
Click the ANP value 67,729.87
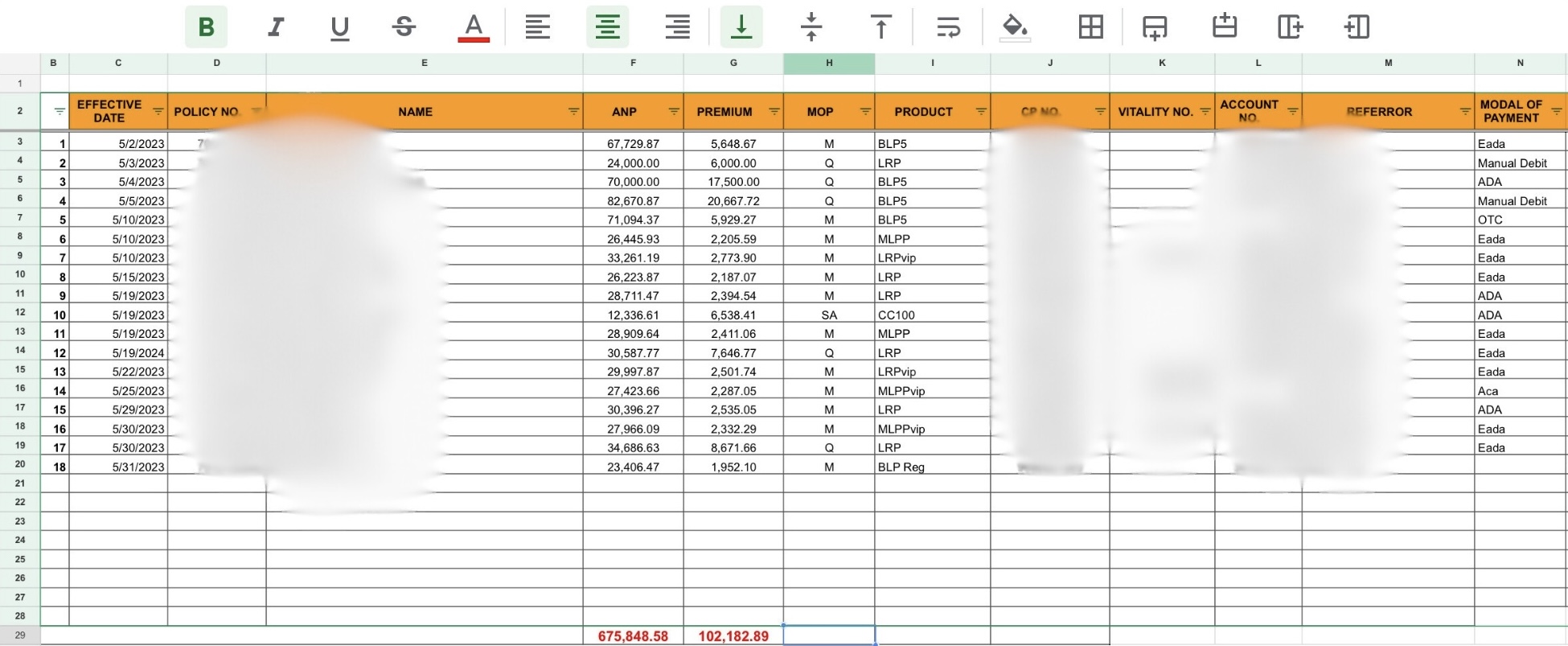pos(634,144)
